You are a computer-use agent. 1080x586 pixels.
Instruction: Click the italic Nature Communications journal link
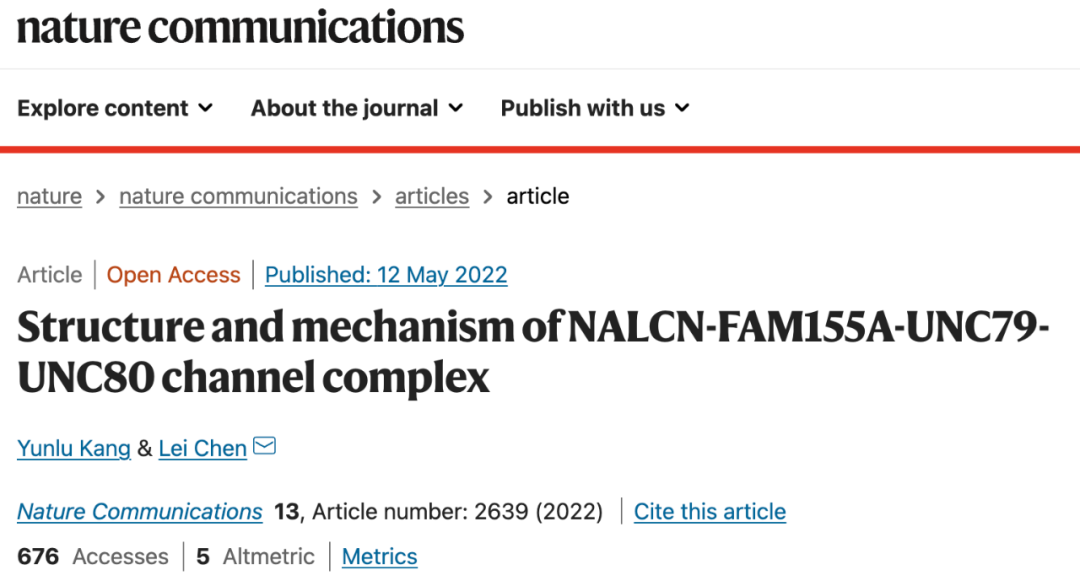click(140, 512)
